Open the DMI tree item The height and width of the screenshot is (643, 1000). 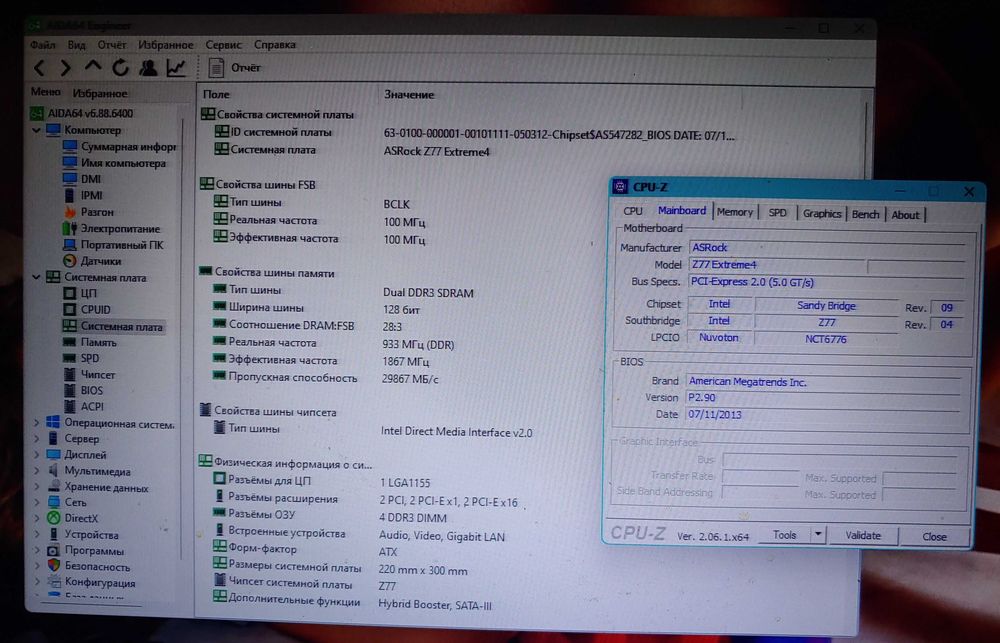(x=82, y=179)
